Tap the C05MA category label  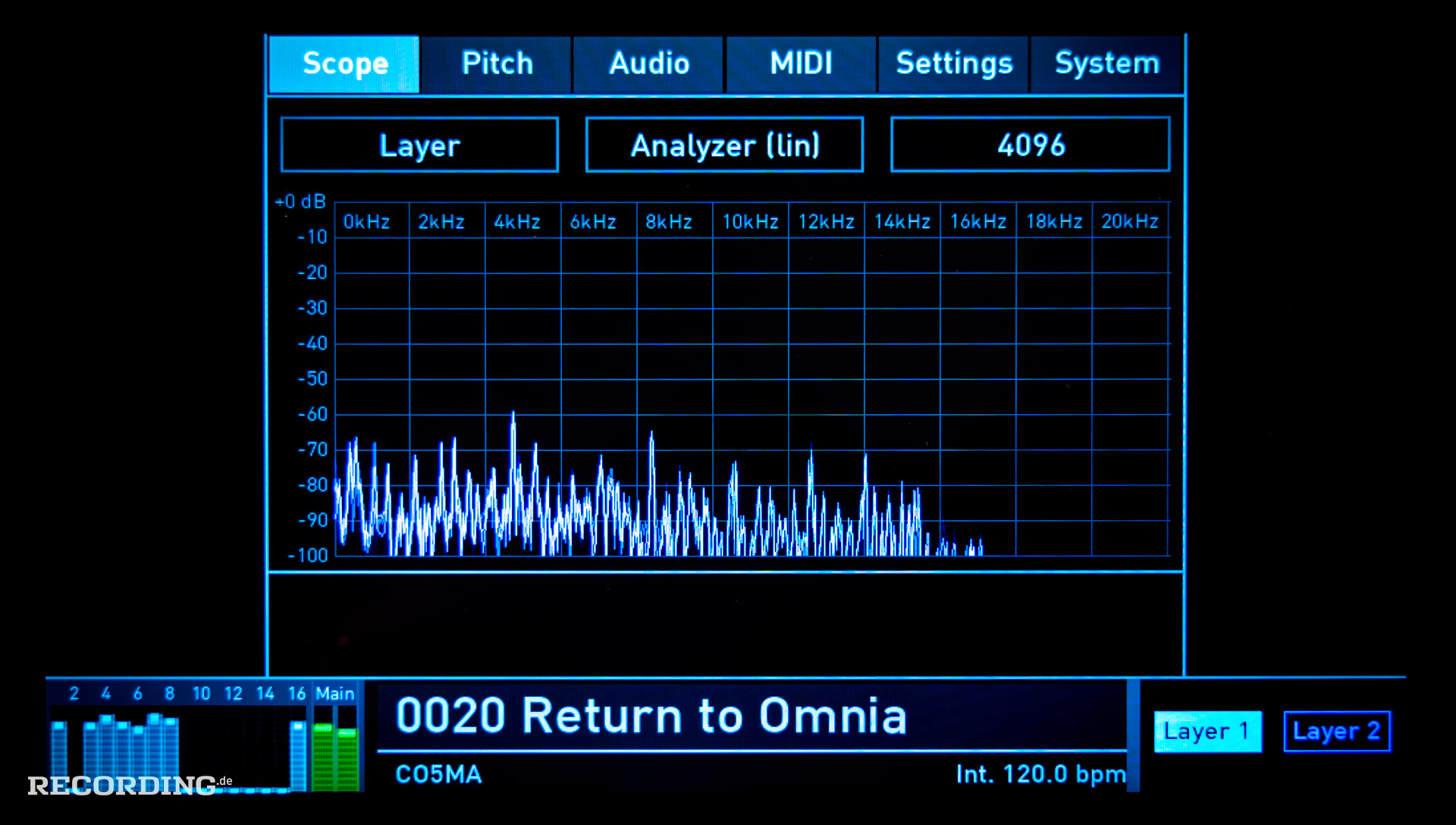coord(438,774)
